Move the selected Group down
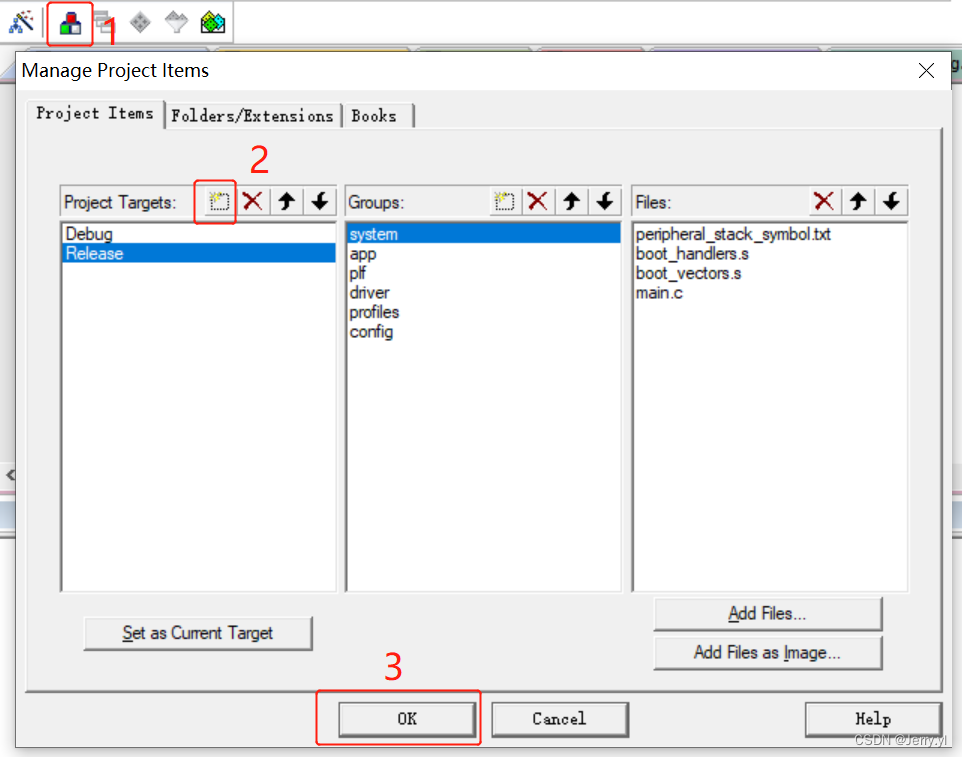 [605, 201]
